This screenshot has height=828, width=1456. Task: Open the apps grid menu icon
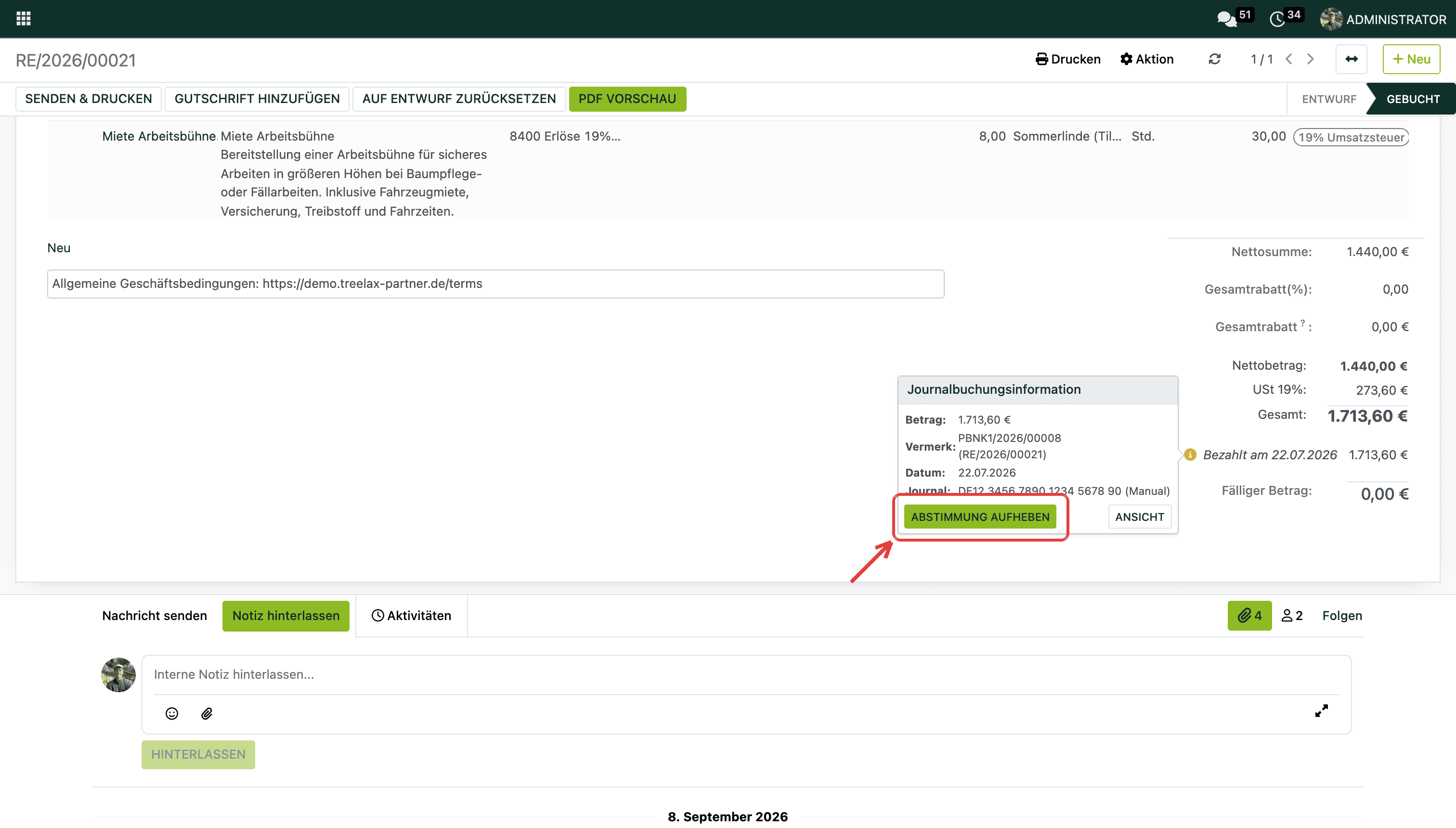click(23, 19)
